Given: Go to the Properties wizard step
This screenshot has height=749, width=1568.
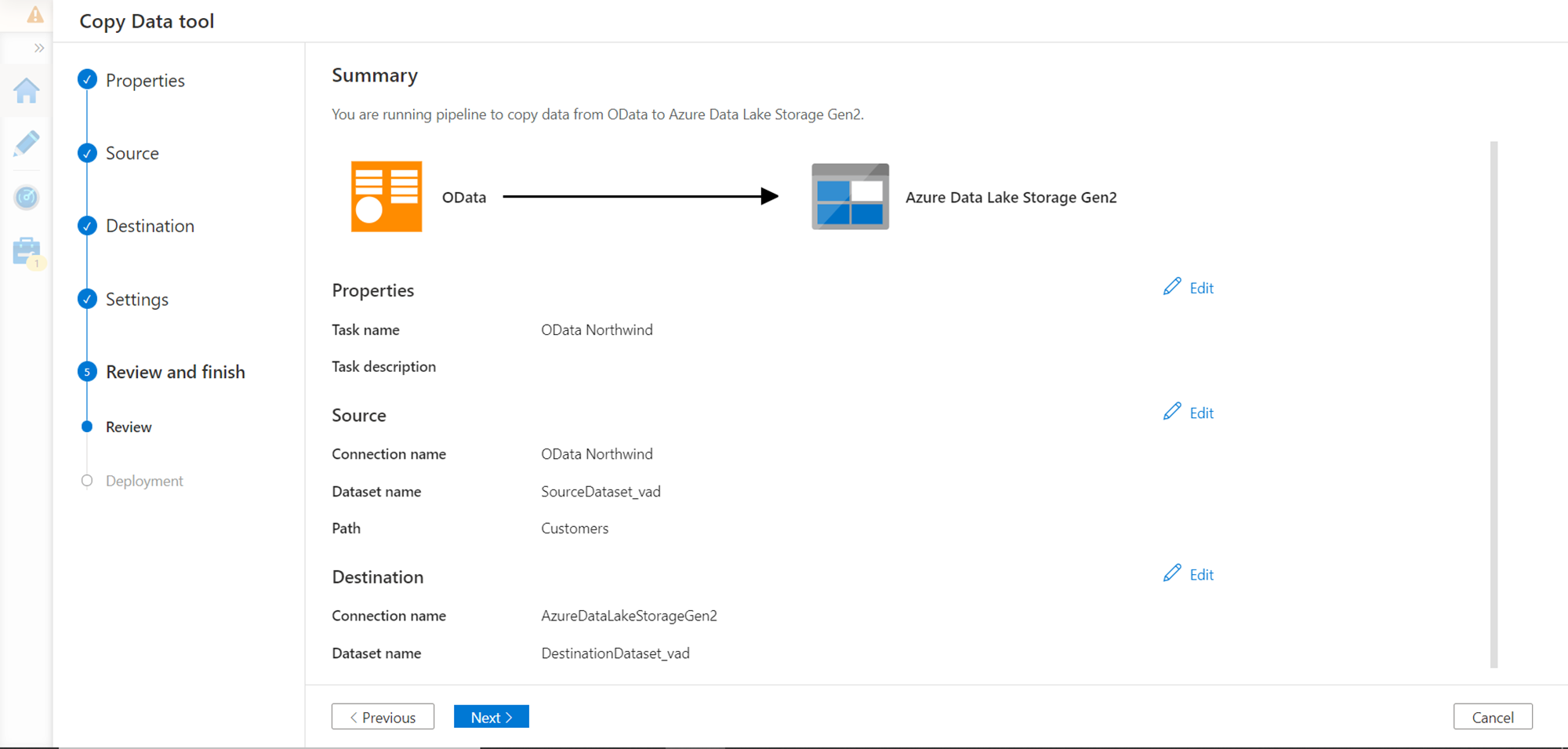Looking at the screenshot, I should [145, 81].
